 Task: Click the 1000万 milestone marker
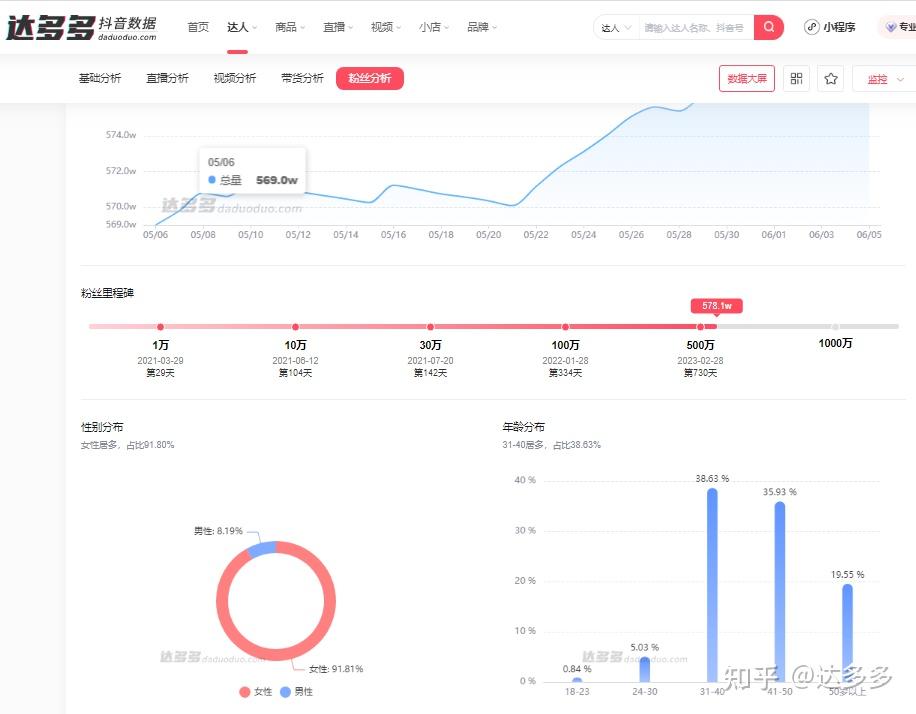(x=835, y=327)
